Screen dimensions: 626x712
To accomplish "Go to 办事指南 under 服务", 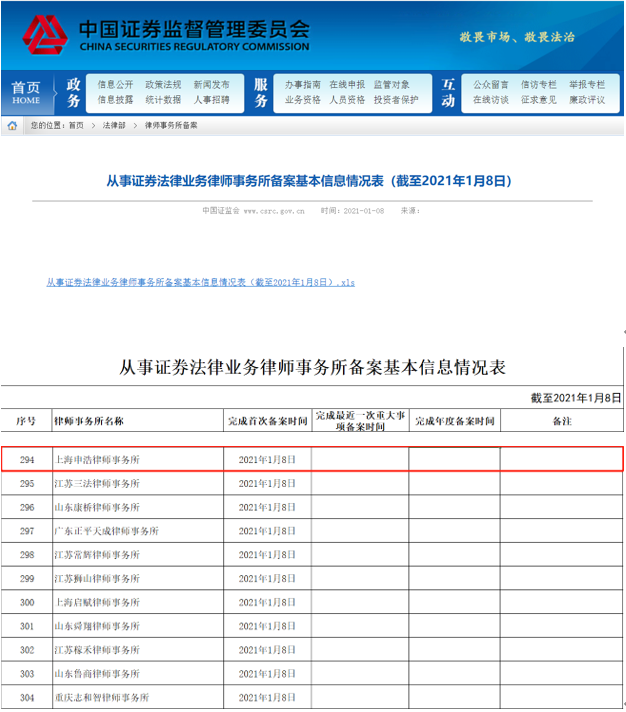I will pos(303,84).
